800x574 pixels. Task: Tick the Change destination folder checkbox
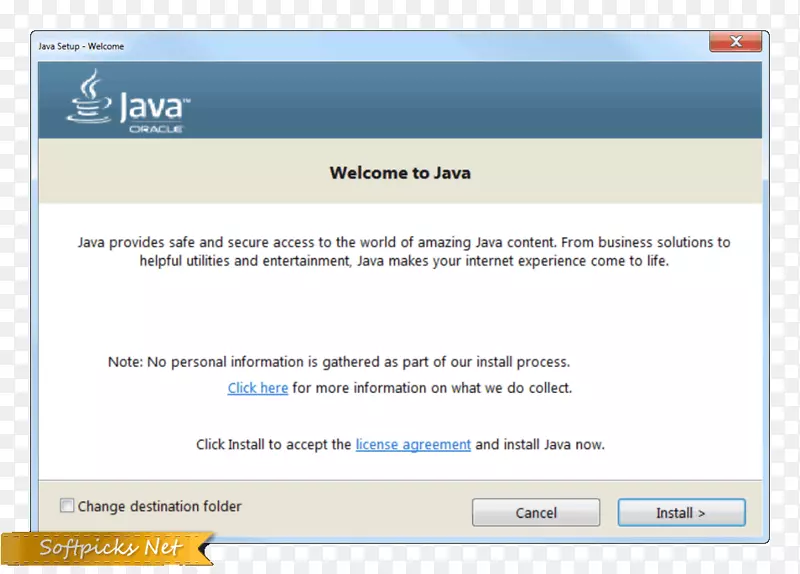pyautogui.click(x=67, y=506)
